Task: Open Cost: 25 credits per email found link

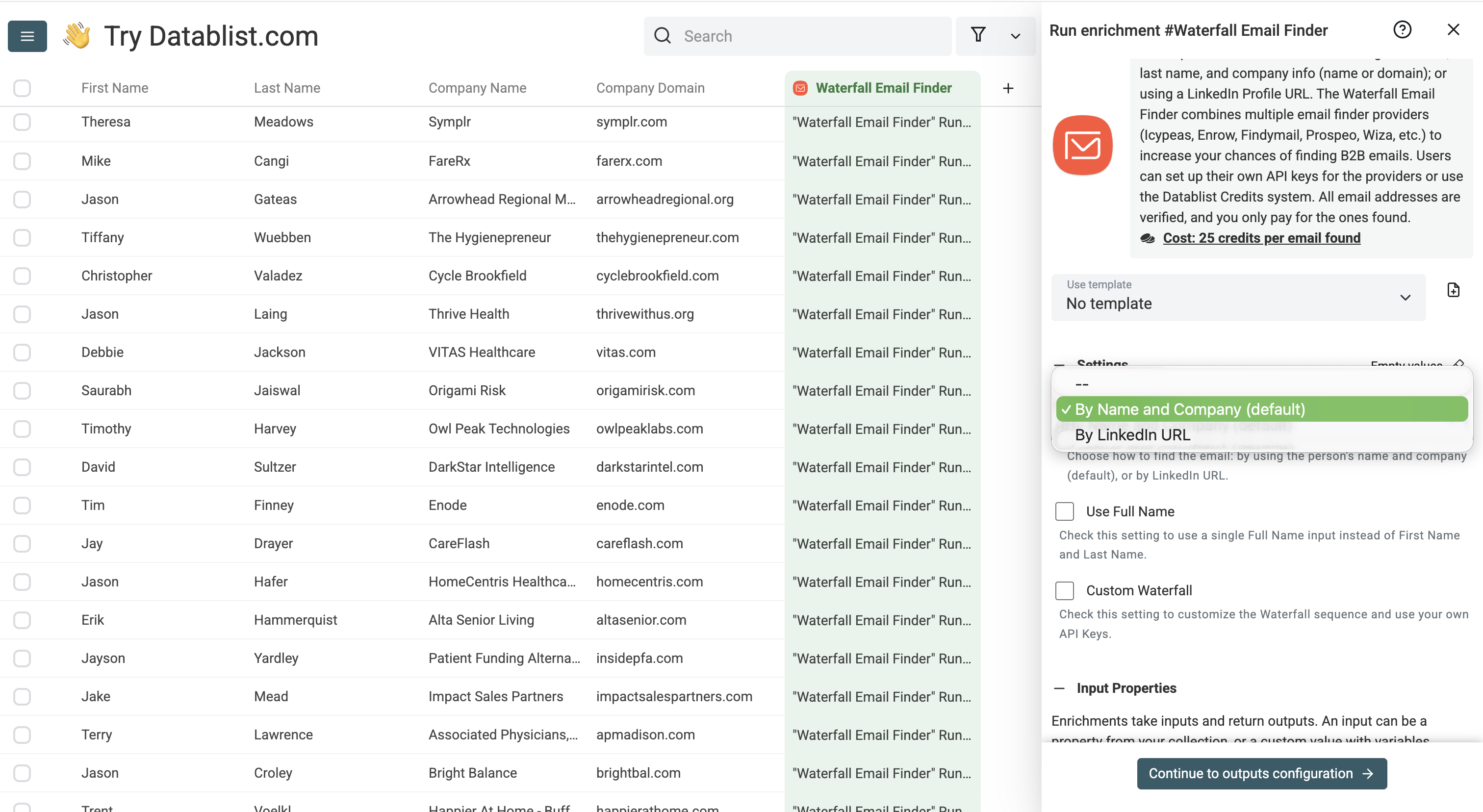Action: [1261, 238]
